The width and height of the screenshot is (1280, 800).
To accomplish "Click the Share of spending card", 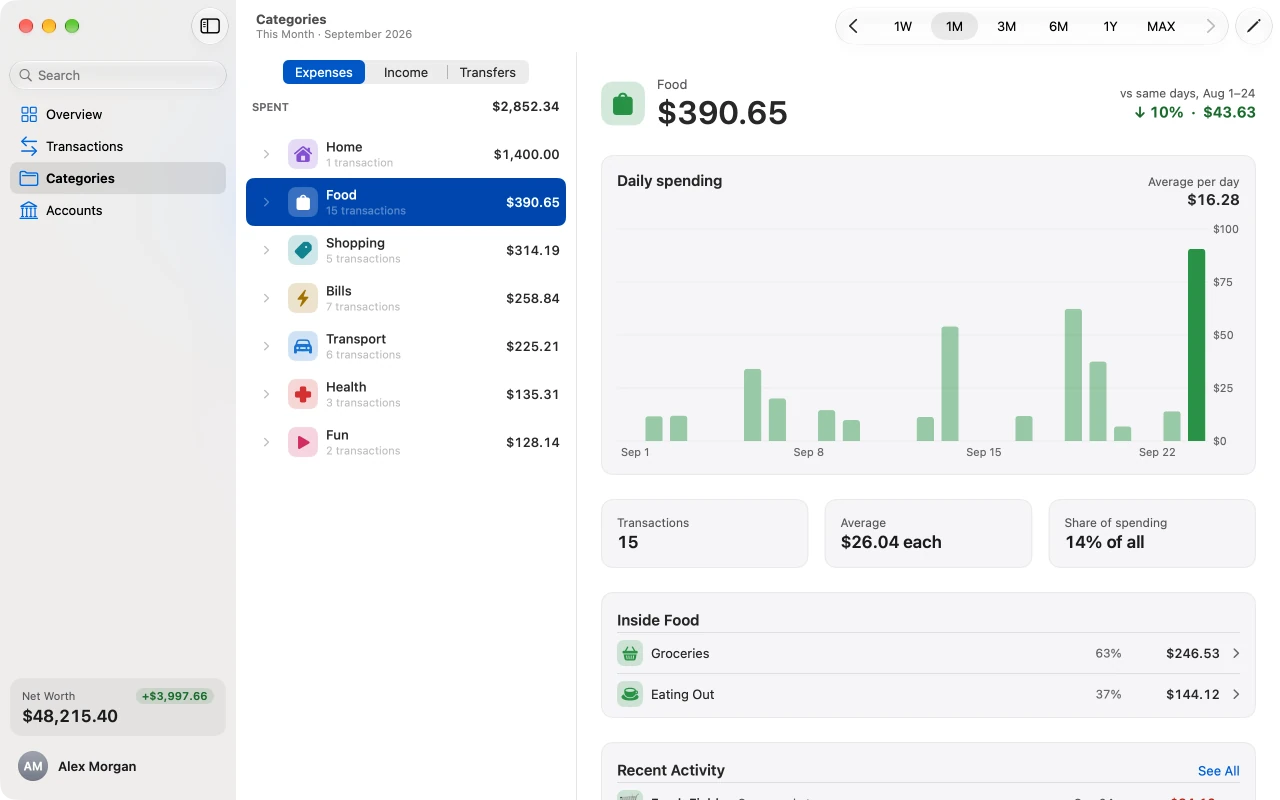I will pyautogui.click(x=1152, y=533).
